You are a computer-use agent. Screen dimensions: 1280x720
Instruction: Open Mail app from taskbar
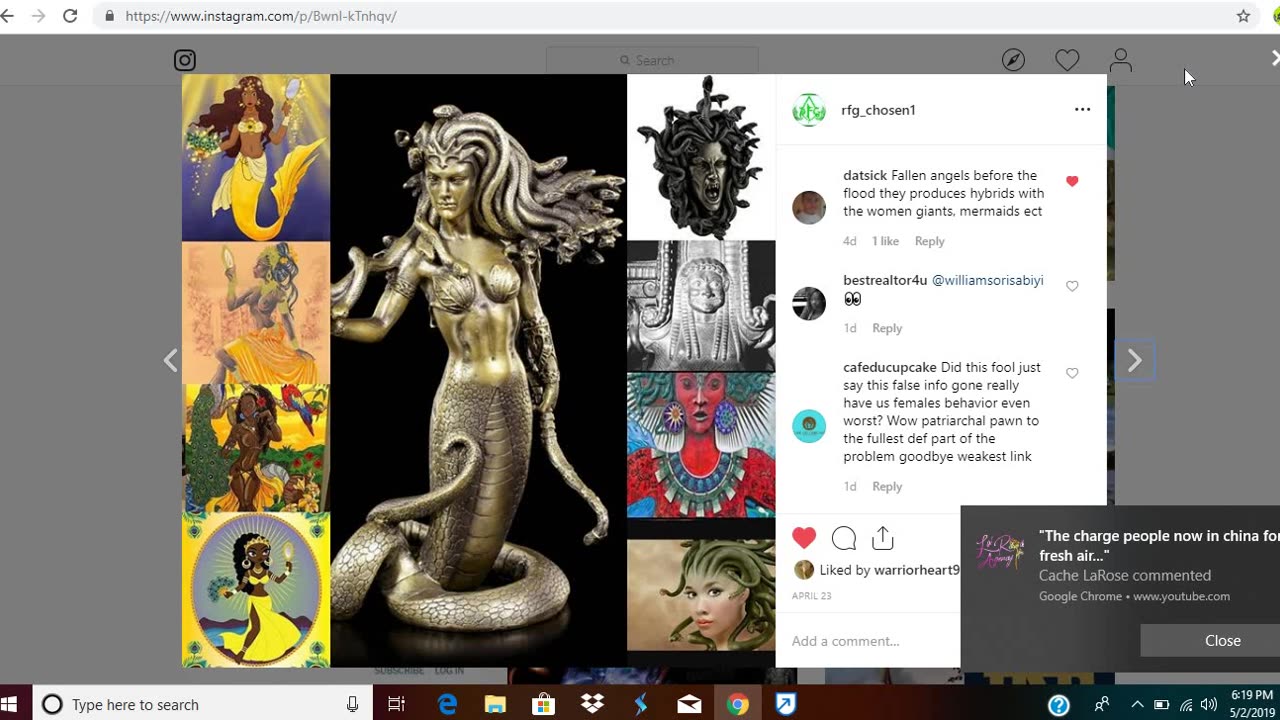tap(689, 704)
